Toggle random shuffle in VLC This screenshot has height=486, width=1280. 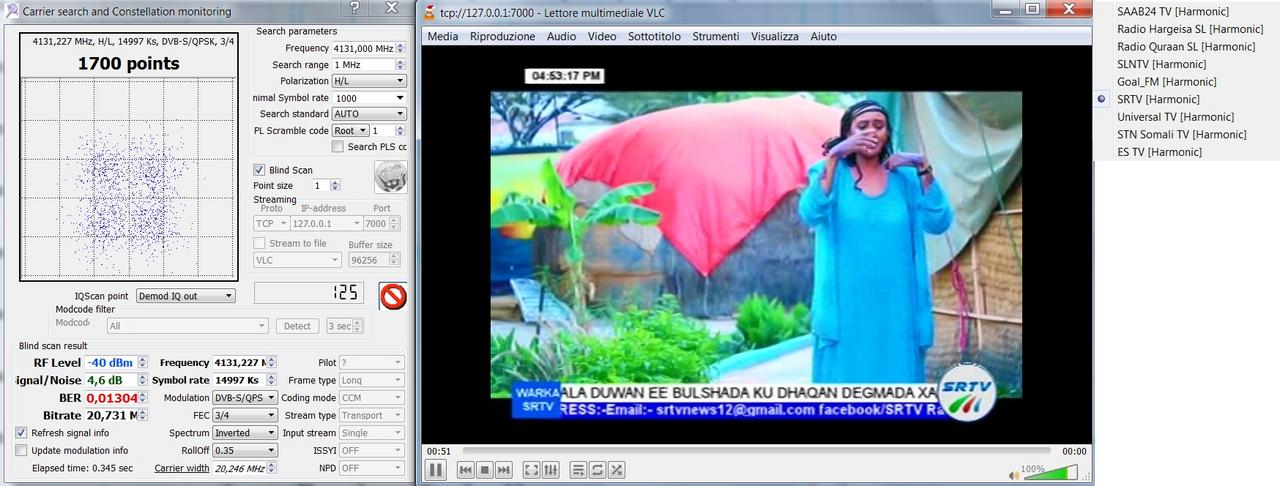[x=616, y=470]
